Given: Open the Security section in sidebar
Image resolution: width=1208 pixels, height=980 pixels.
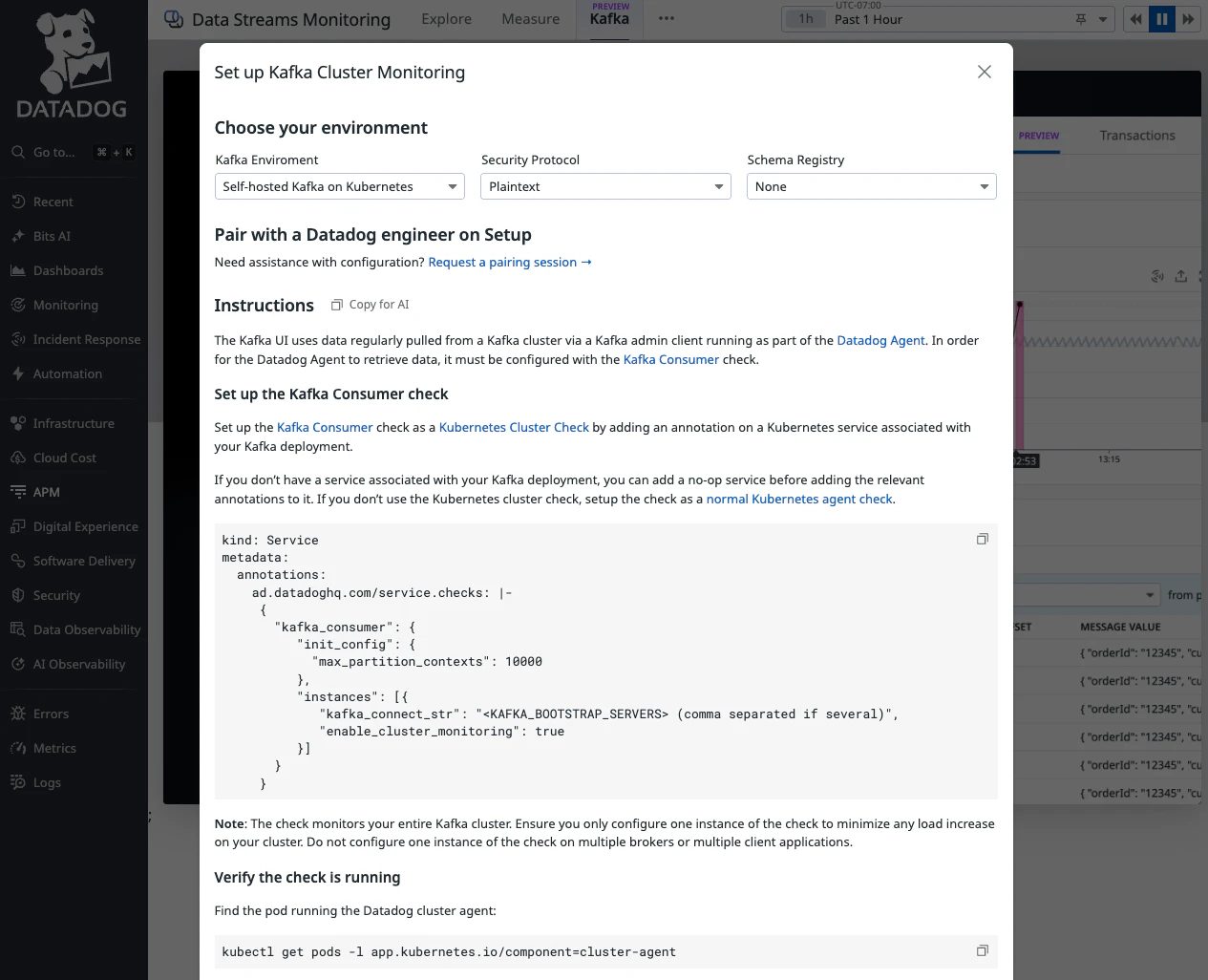Looking at the screenshot, I should click(56, 595).
